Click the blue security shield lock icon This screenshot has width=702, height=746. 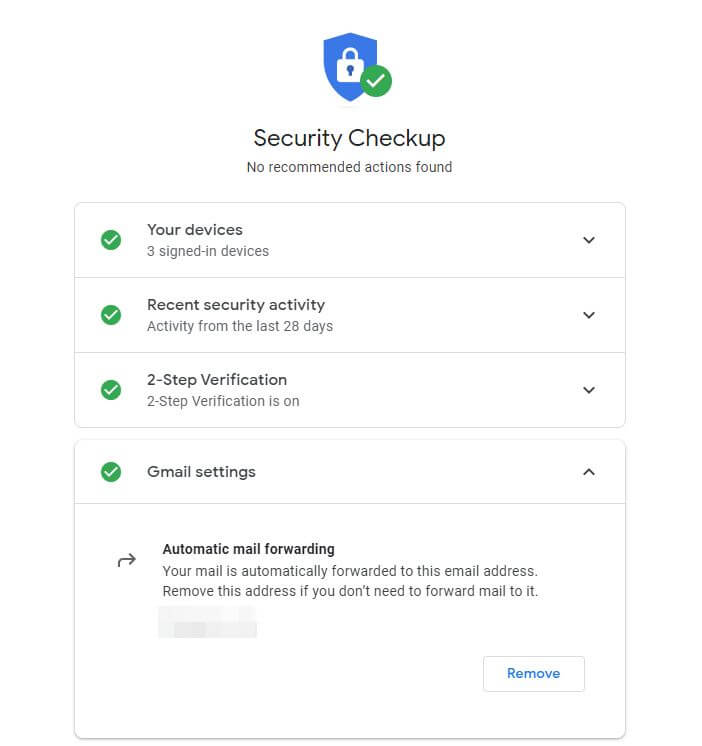click(351, 67)
